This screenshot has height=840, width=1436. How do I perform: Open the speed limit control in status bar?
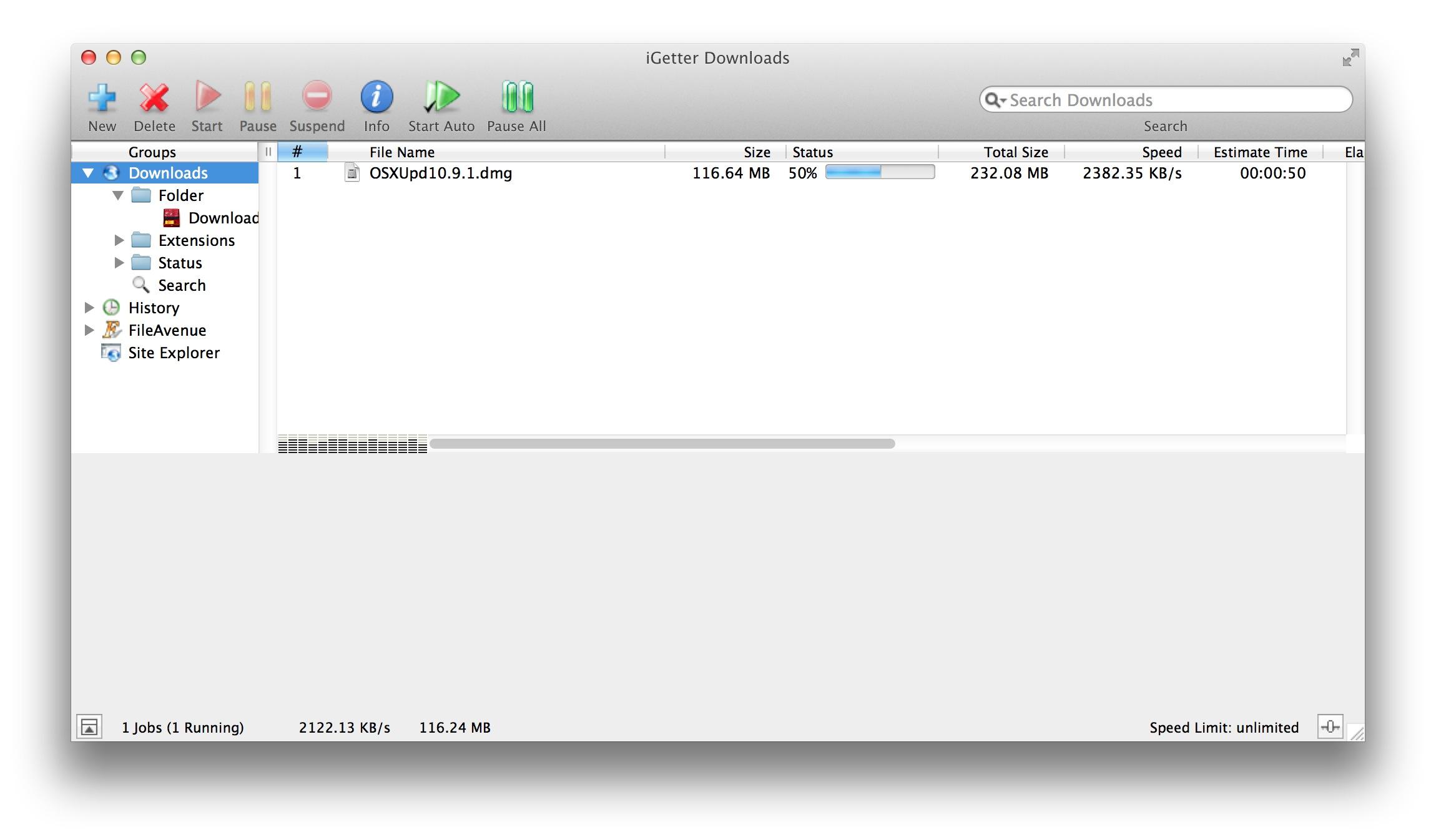coord(1330,726)
